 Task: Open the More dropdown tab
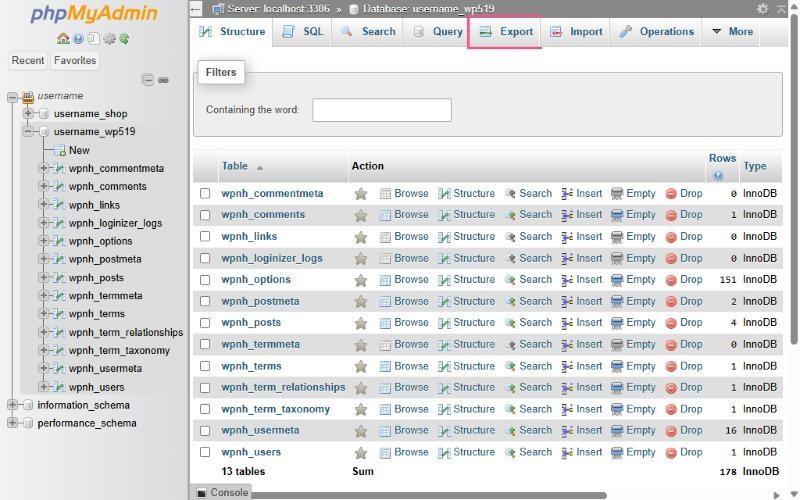click(733, 32)
